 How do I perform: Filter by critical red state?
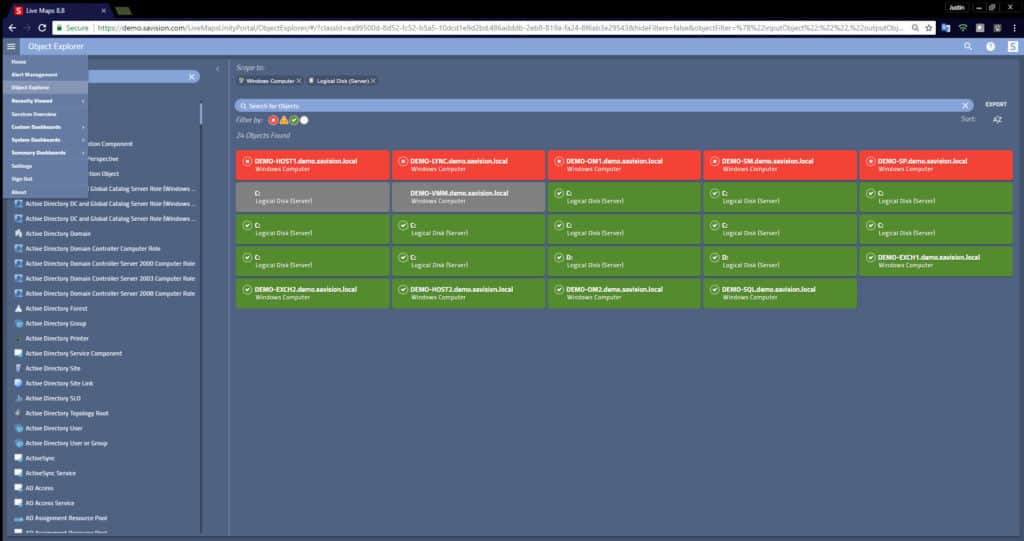coord(273,120)
